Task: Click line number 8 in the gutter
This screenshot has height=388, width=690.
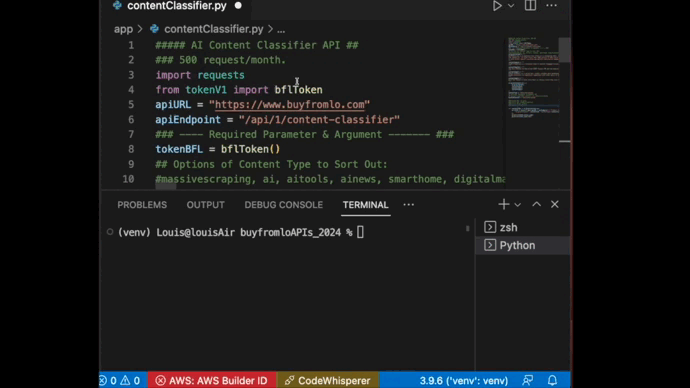Action: 131,149
